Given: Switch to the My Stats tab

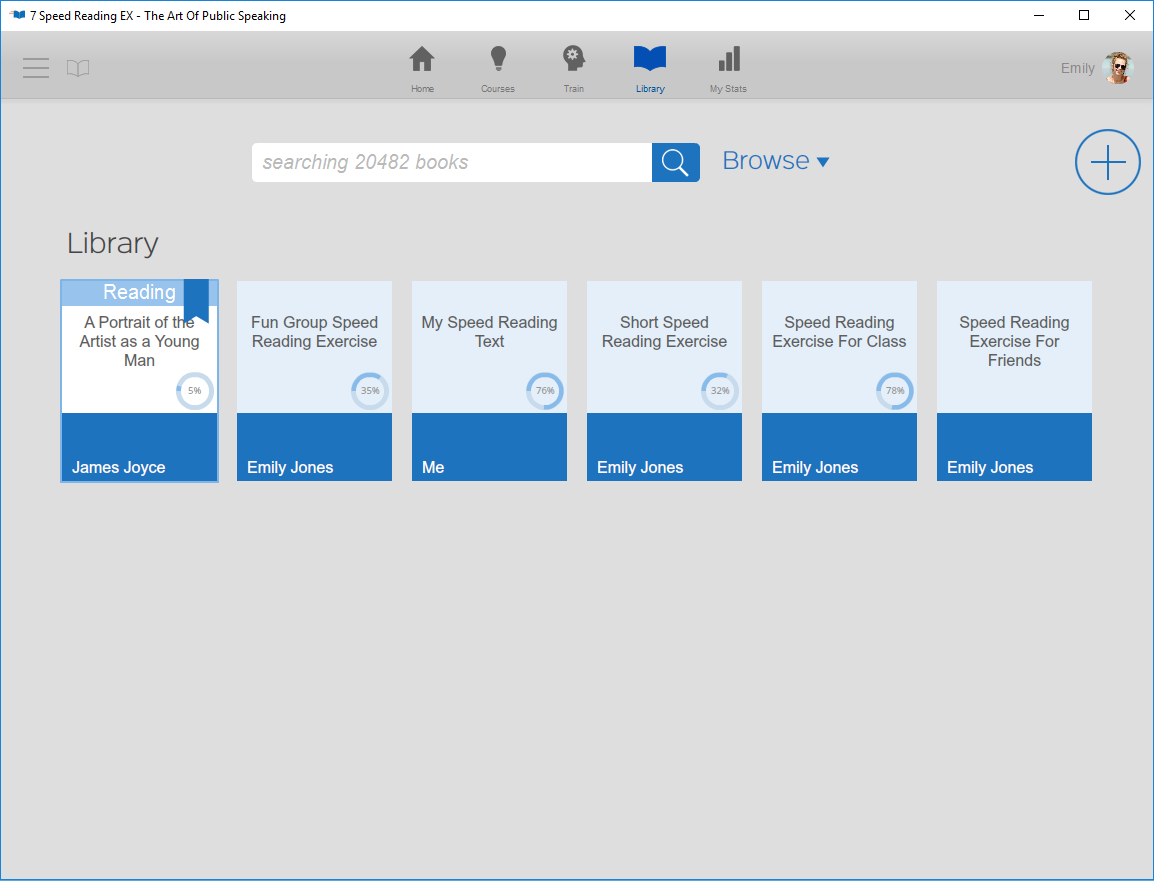Looking at the screenshot, I should 727,68.
